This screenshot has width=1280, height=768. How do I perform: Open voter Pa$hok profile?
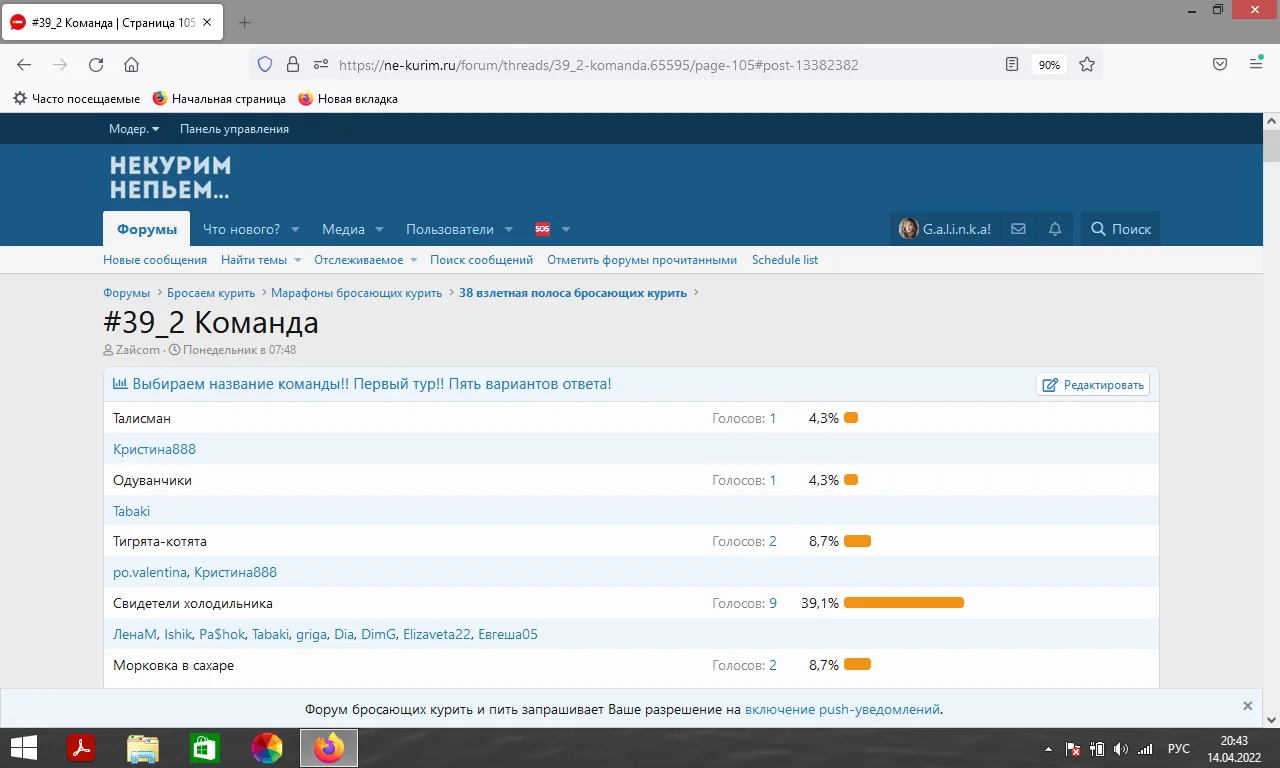[222, 635]
